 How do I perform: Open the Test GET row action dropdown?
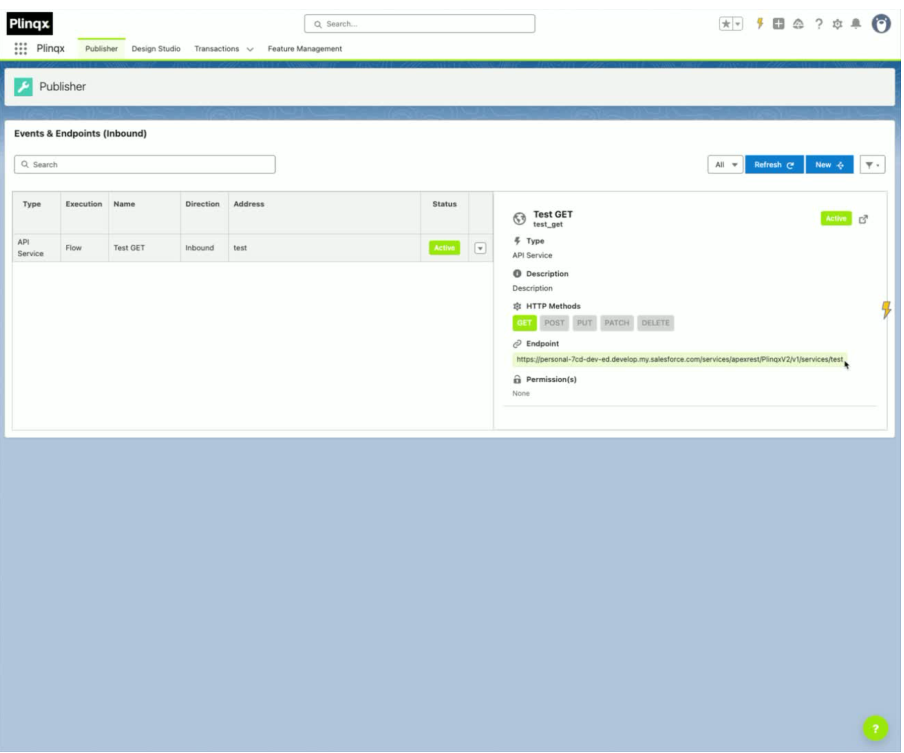pyautogui.click(x=480, y=248)
